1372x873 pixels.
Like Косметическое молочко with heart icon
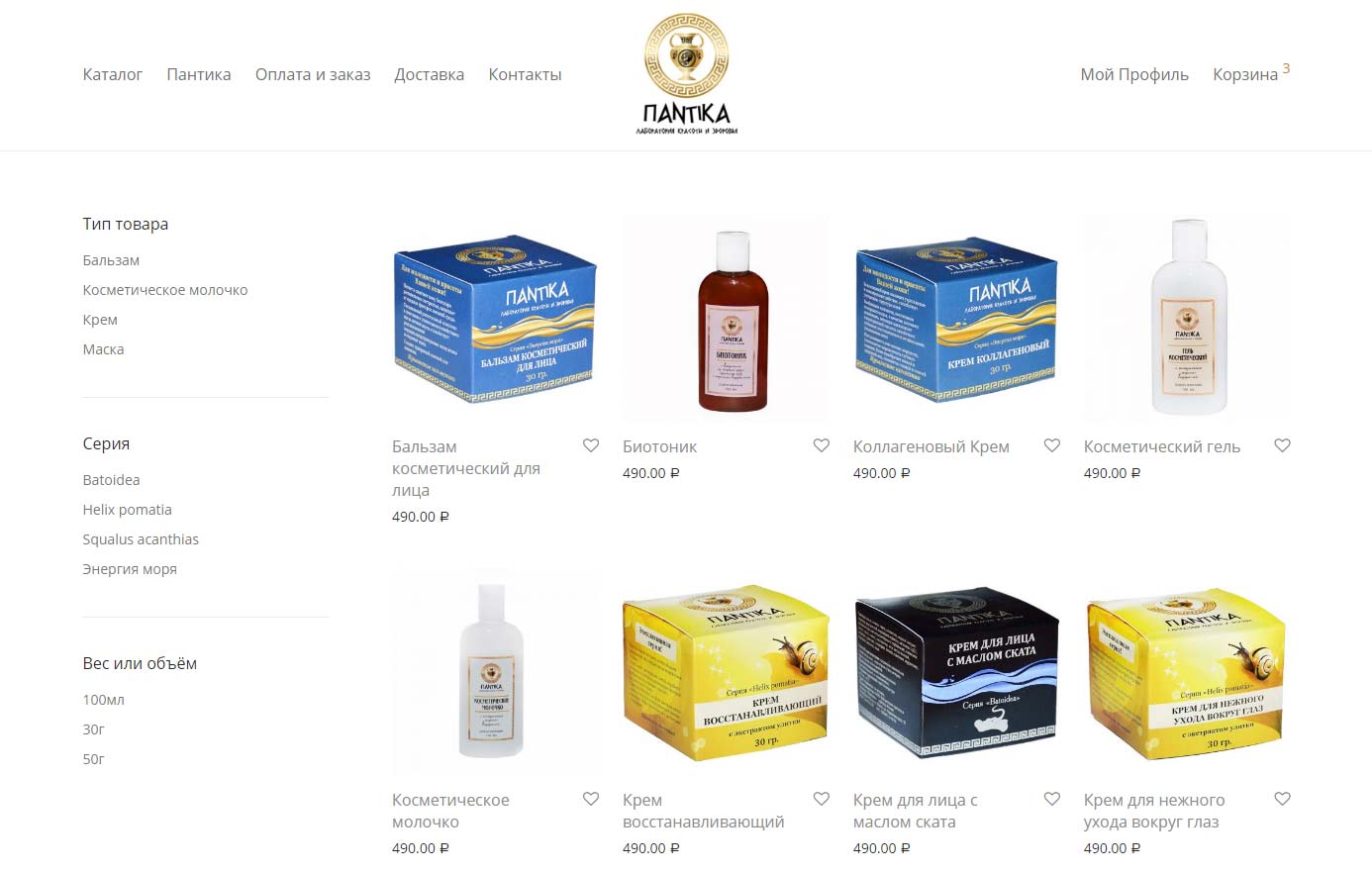tap(591, 799)
